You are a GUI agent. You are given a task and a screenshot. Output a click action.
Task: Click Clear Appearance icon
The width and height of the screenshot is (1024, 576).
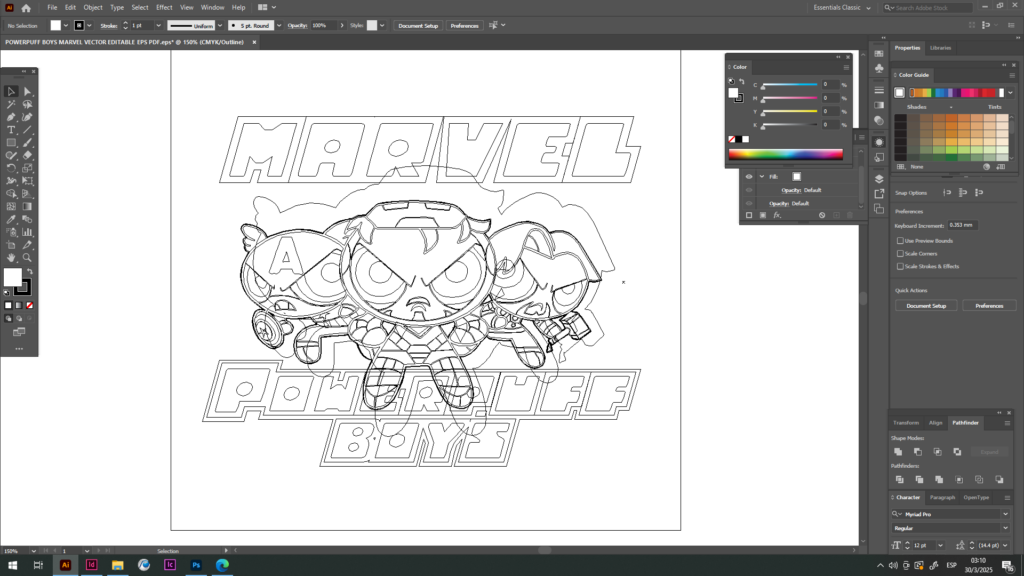coord(822,215)
